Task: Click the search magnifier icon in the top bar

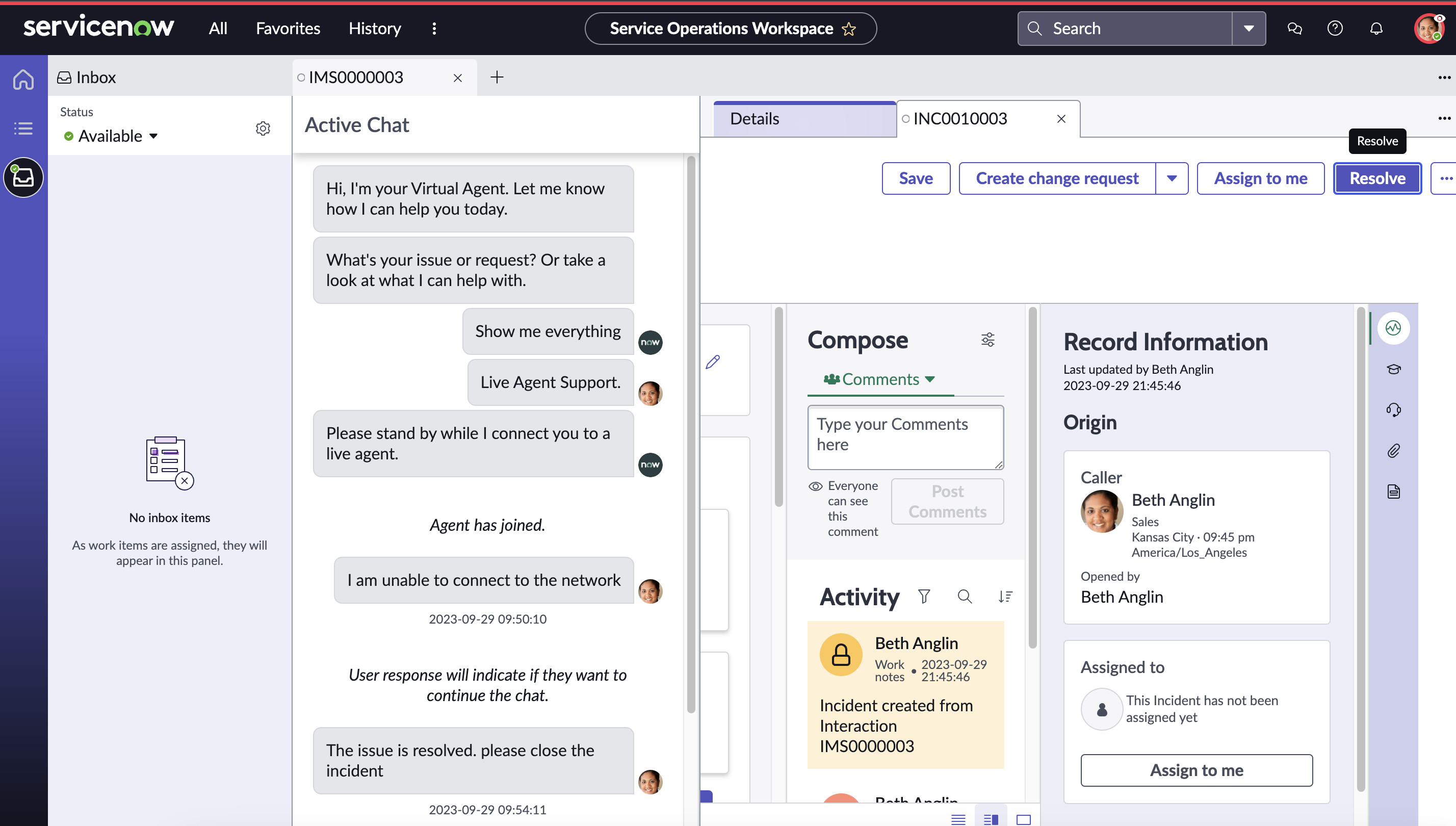Action: tap(1034, 29)
